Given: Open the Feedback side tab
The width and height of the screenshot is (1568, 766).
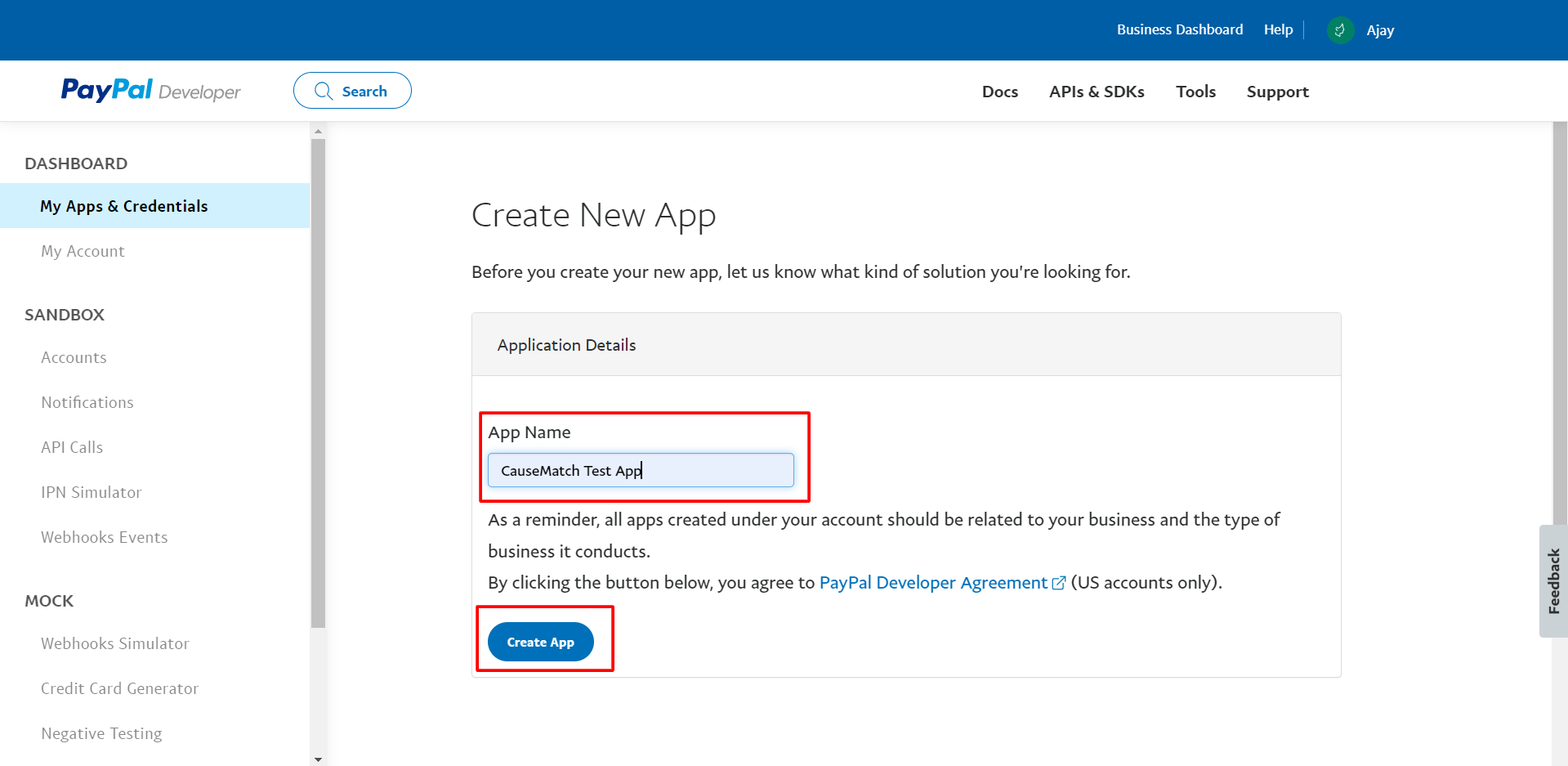Looking at the screenshot, I should 1553,581.
